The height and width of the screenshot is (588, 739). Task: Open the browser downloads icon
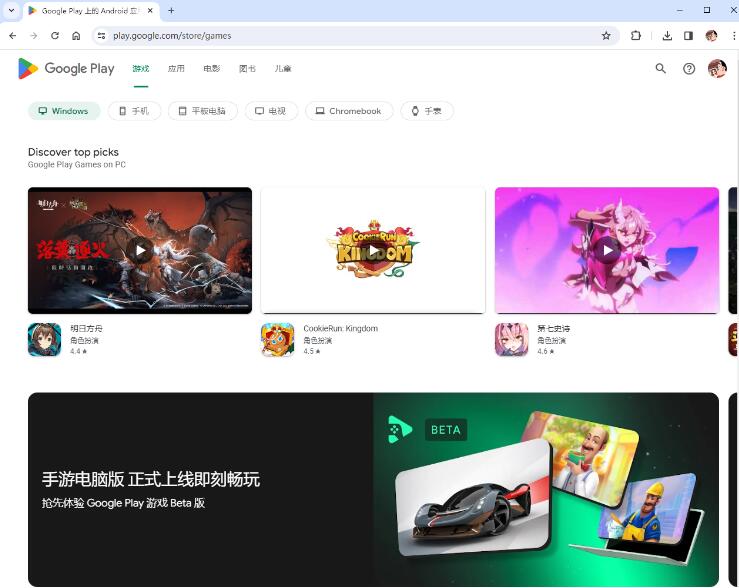667,36
